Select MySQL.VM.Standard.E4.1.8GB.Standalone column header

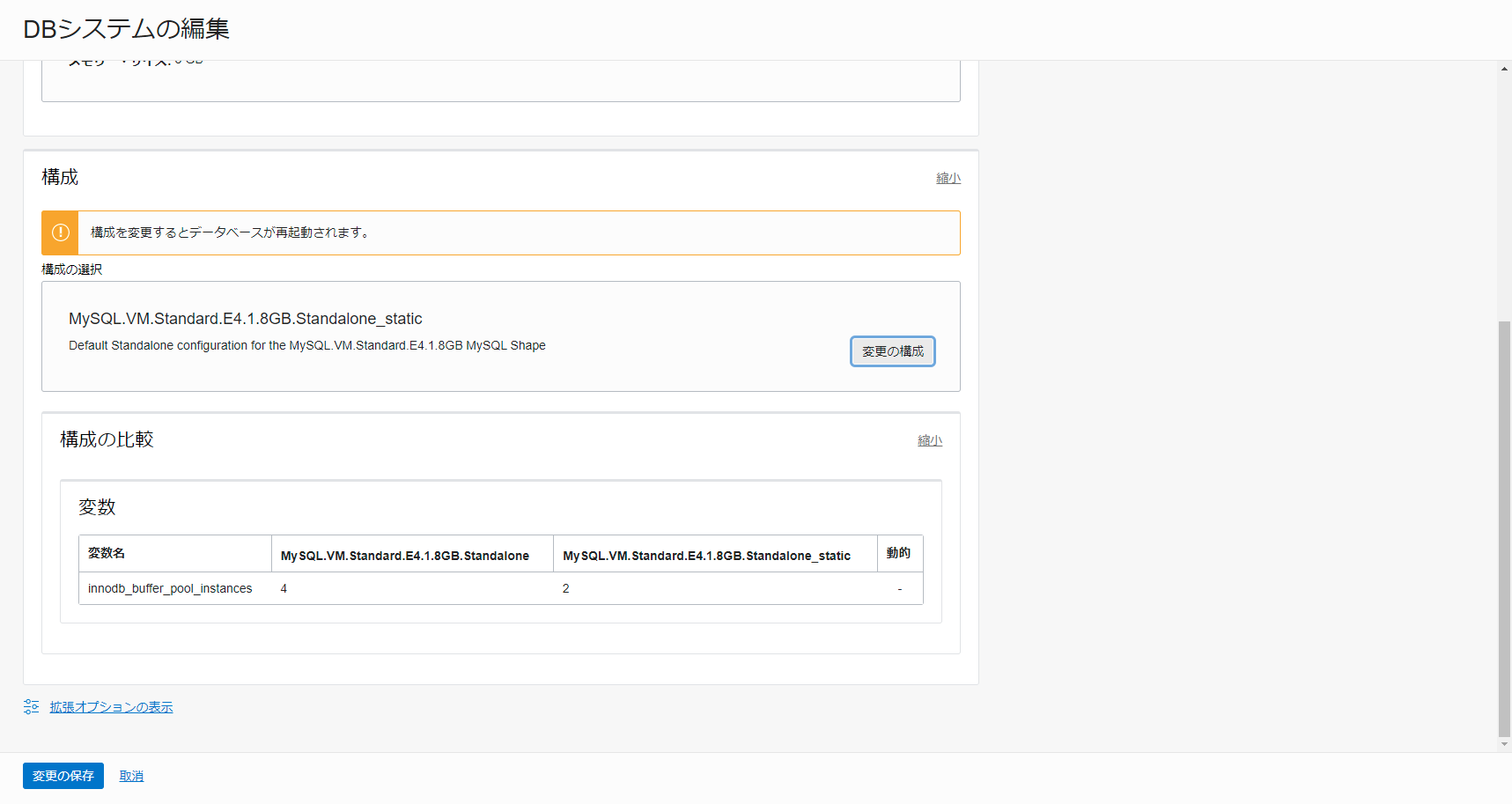(412, 554)
